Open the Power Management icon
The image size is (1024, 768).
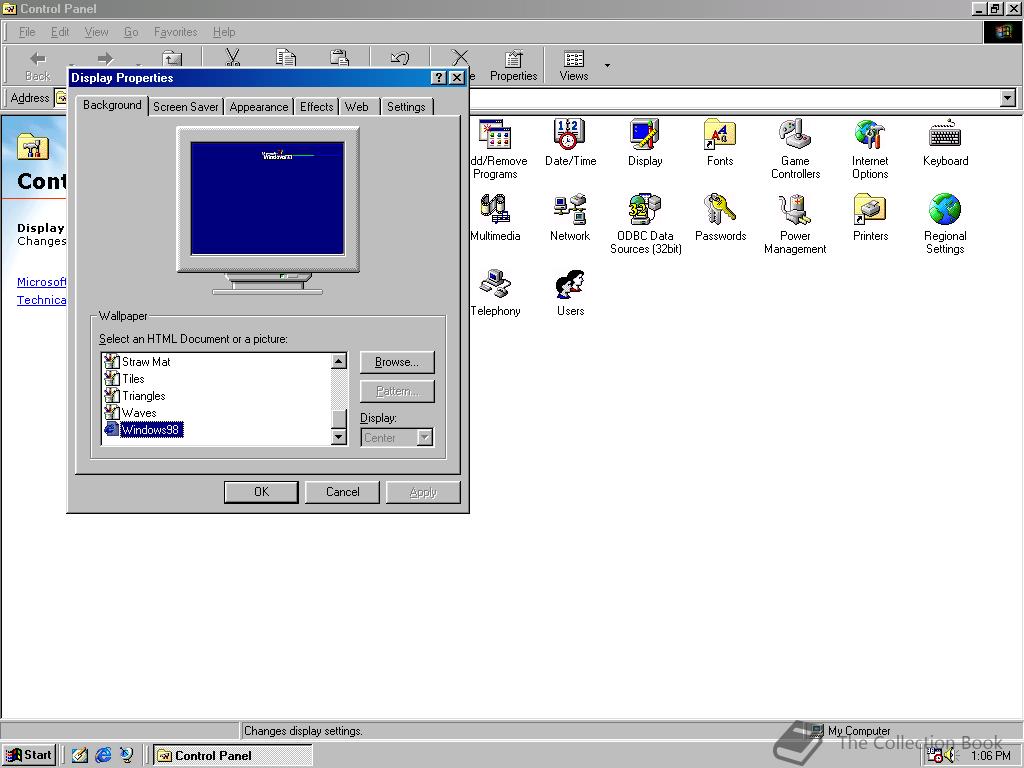[795, 224]
